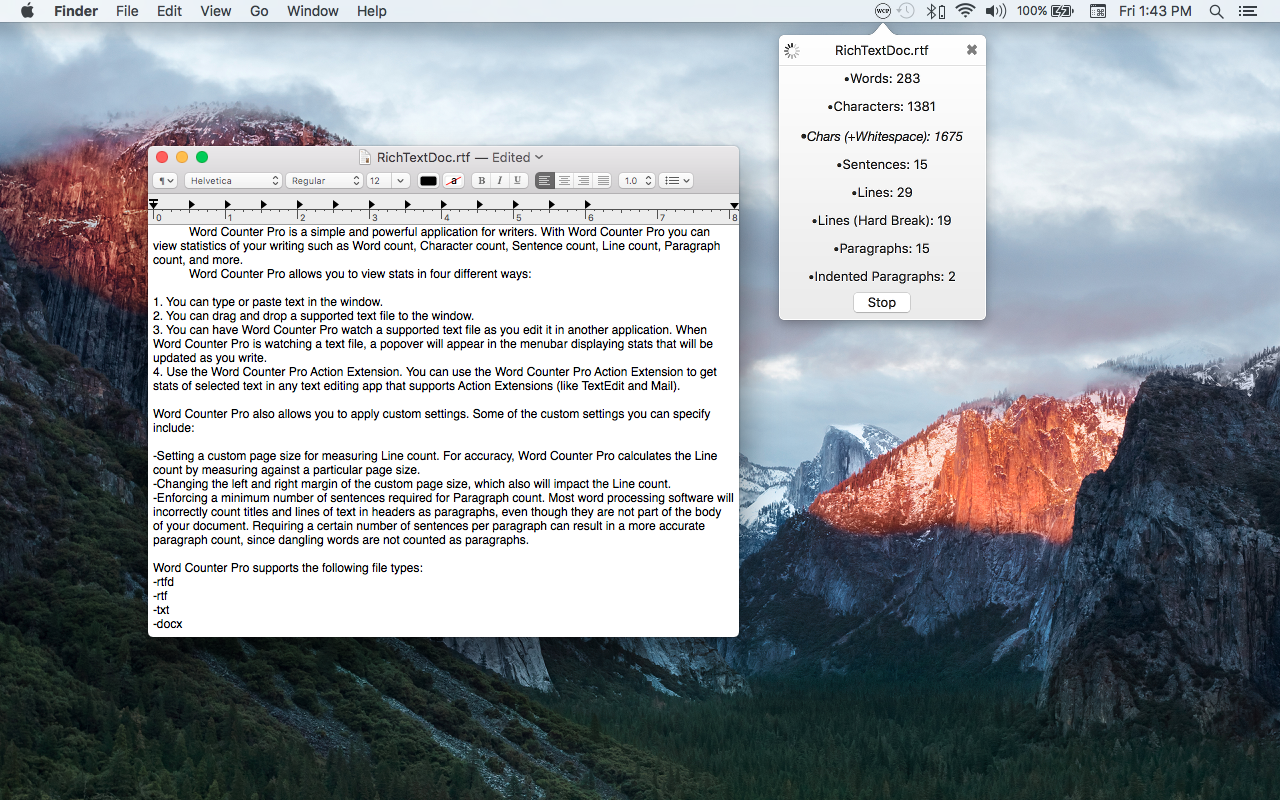The image size is (1280, 800).
Task: Click the -rtfd line in document
Action: pyautogui.click(x=164, y=582)
